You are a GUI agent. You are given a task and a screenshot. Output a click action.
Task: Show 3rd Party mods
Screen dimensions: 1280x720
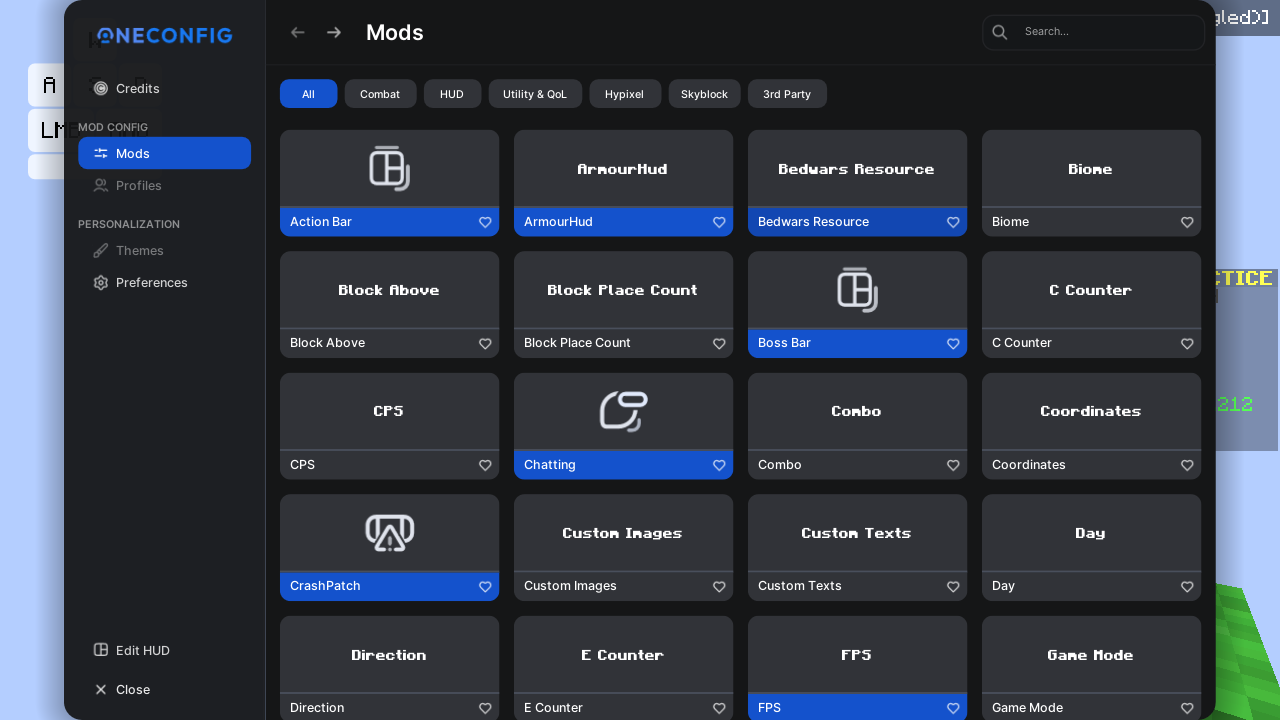(787, 94)
